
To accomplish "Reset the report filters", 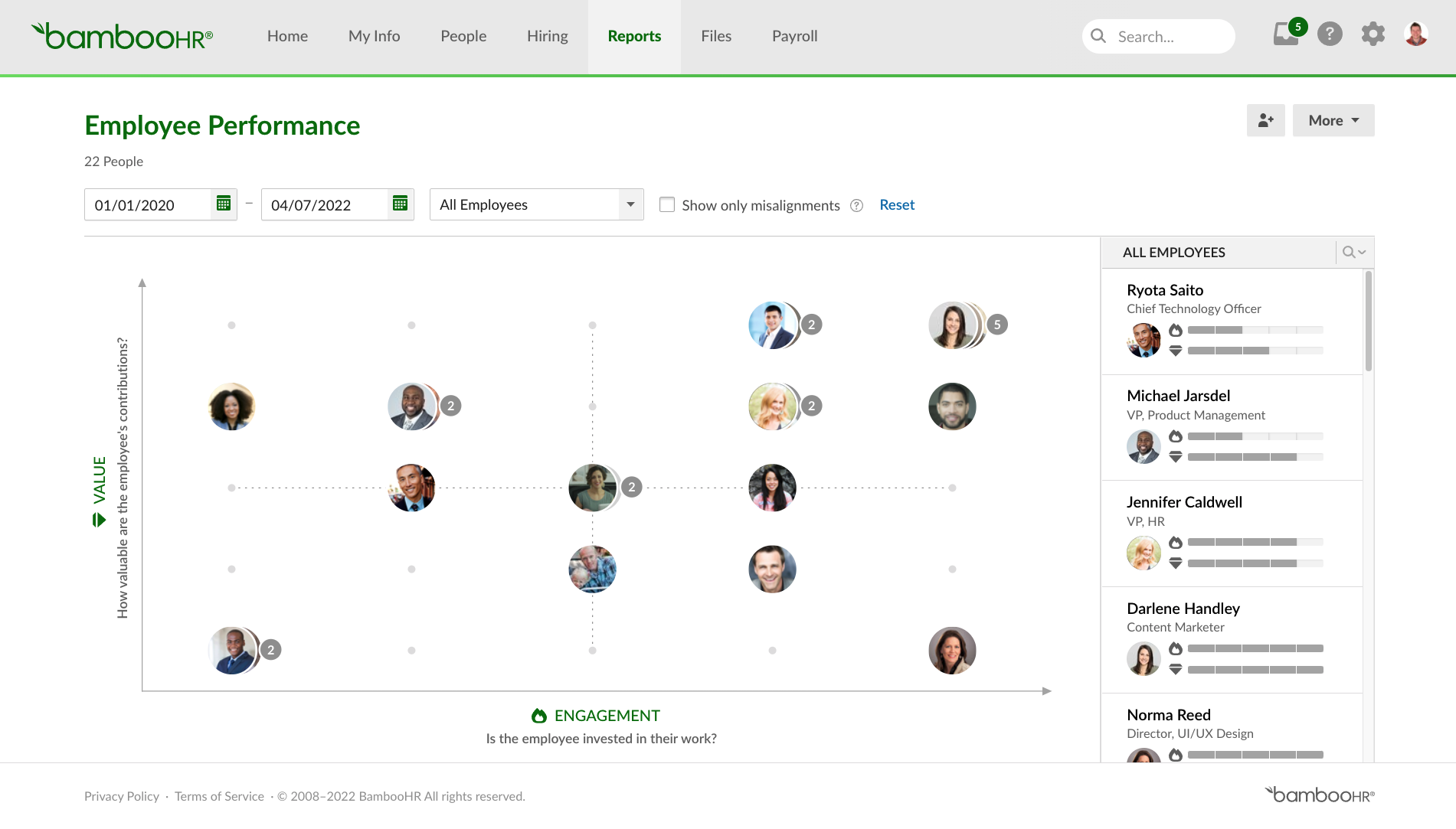I will [x=896, y=204].
